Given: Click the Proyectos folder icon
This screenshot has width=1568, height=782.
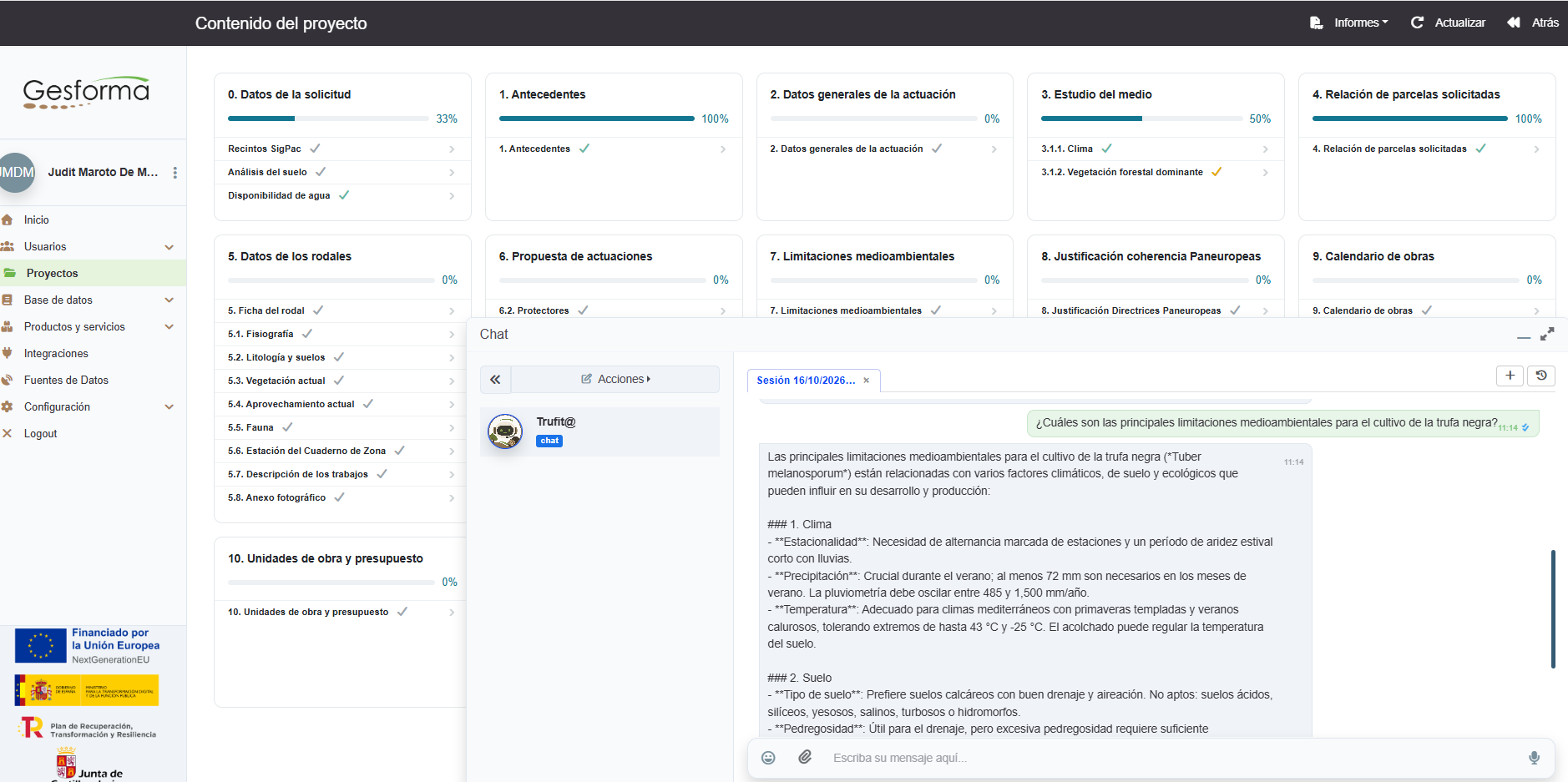Looking at the screenshot, I should coord(10,273).
